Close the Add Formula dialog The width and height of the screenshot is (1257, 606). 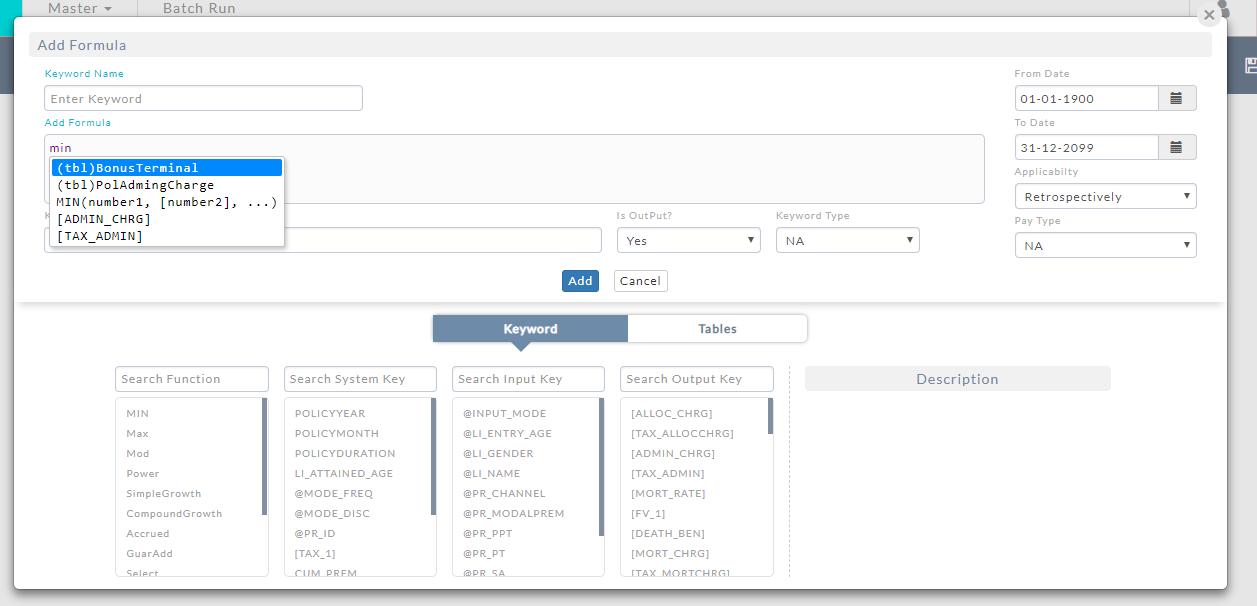(x=1209, y=15)
